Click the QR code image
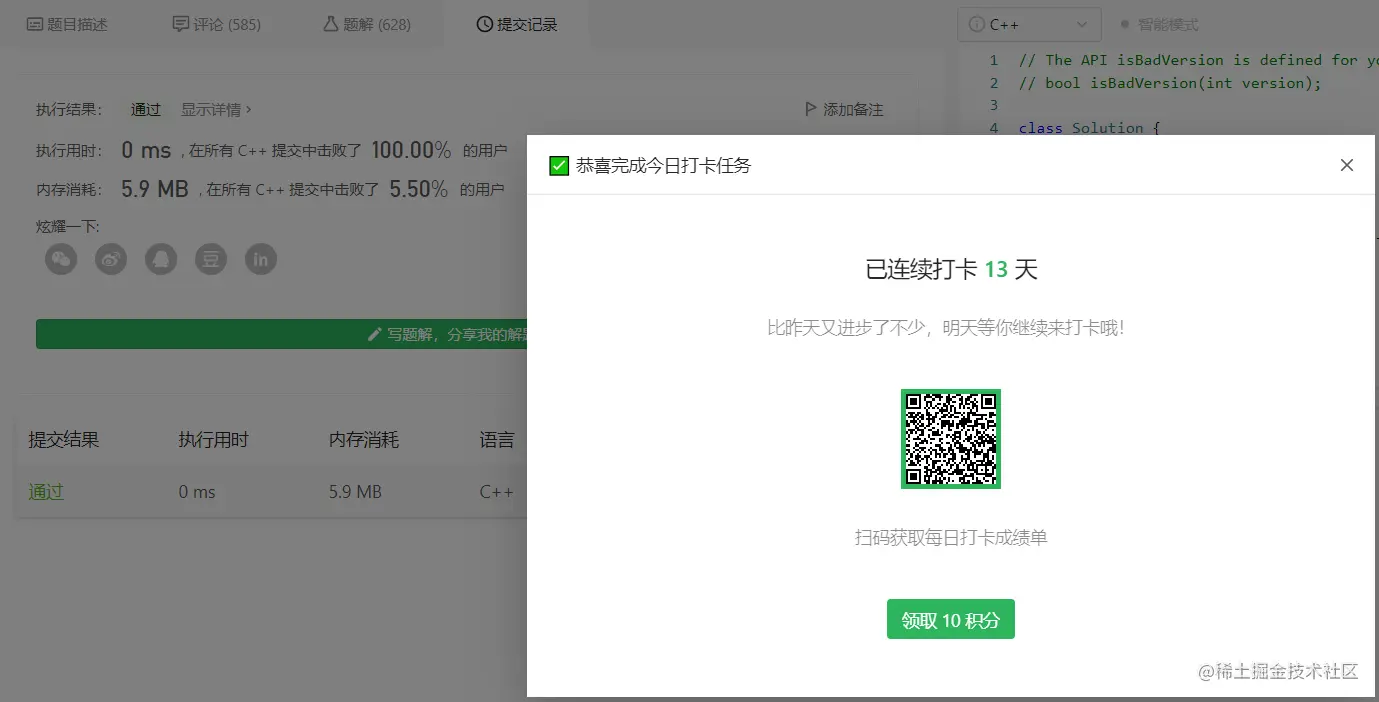Image resolution: width=1379 pixels, height=702 pixels. (951, 439)
